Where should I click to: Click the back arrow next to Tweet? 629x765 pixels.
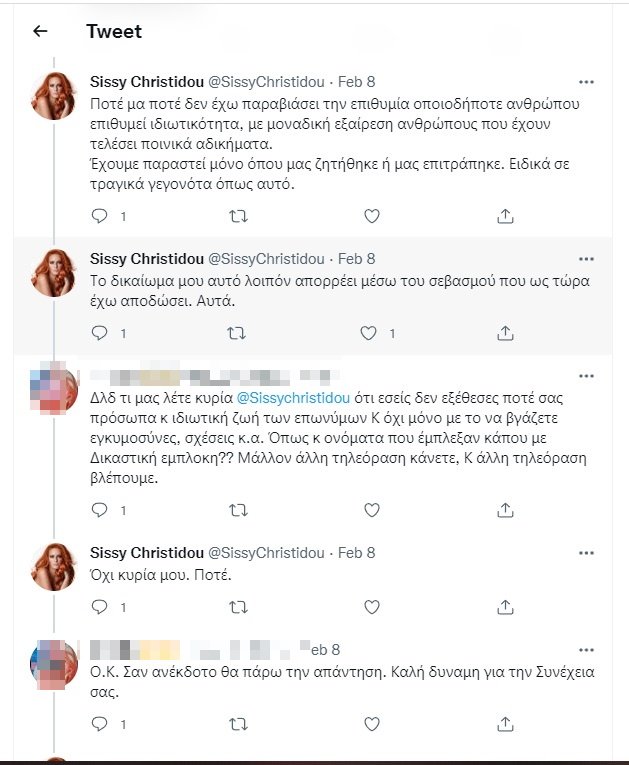[40, 31]
